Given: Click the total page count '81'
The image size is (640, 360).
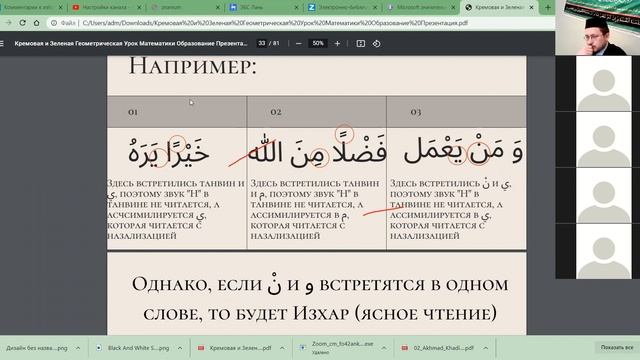Looking at the screenshot, I should coord(276,43).
